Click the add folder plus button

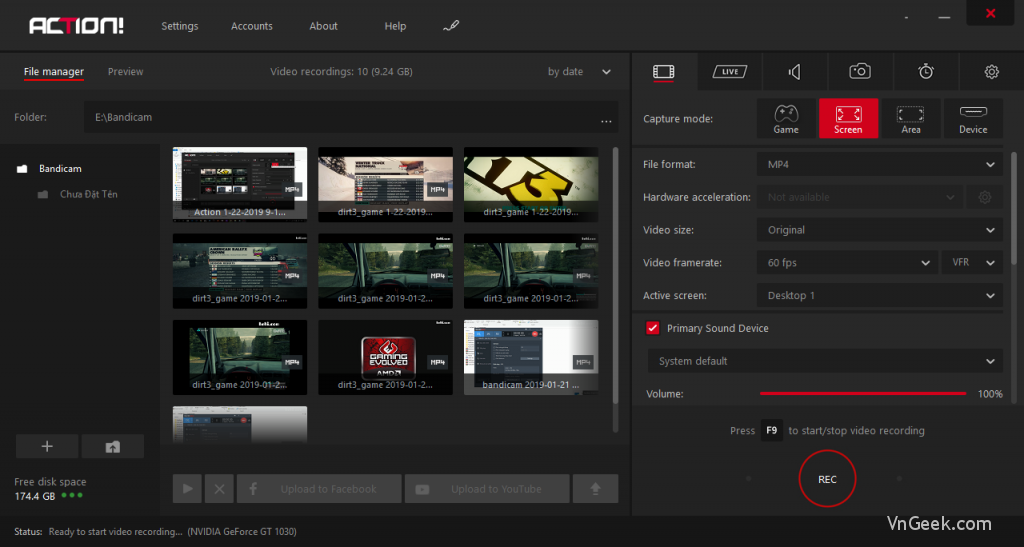point(47,446)
